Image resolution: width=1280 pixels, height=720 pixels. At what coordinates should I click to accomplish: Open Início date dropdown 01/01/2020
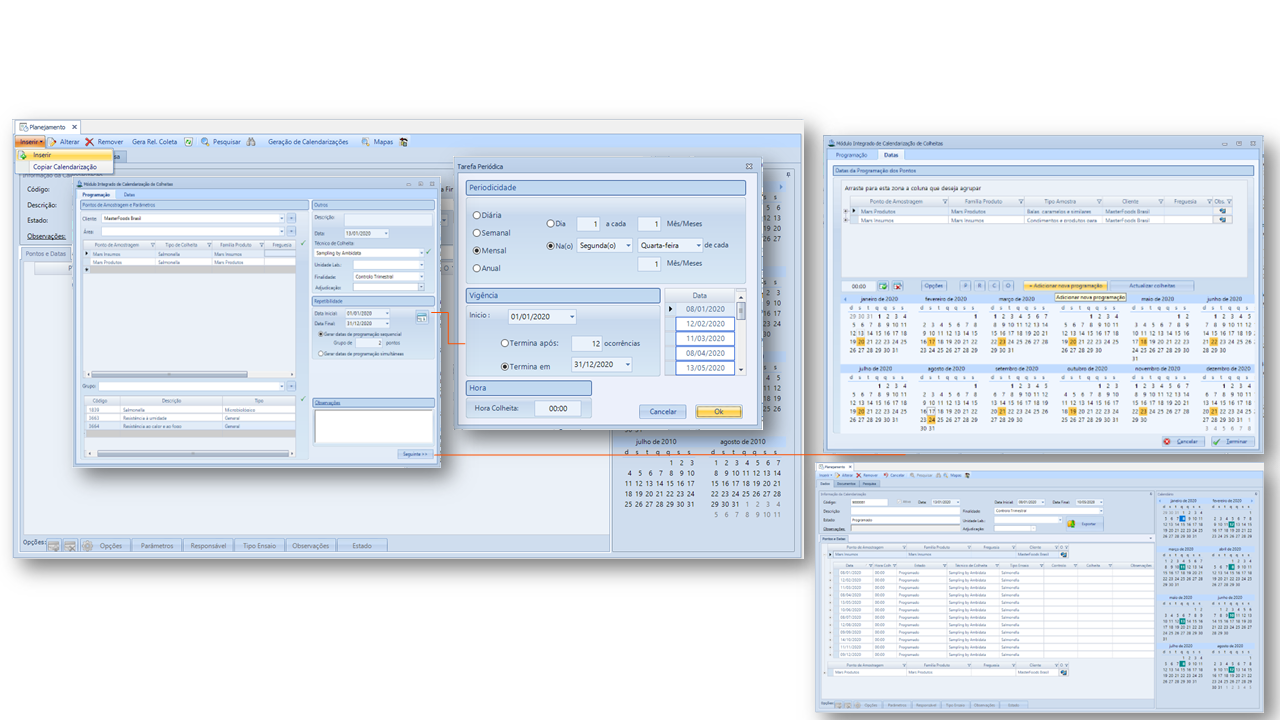pyautogui.click(x=571, y=317)
